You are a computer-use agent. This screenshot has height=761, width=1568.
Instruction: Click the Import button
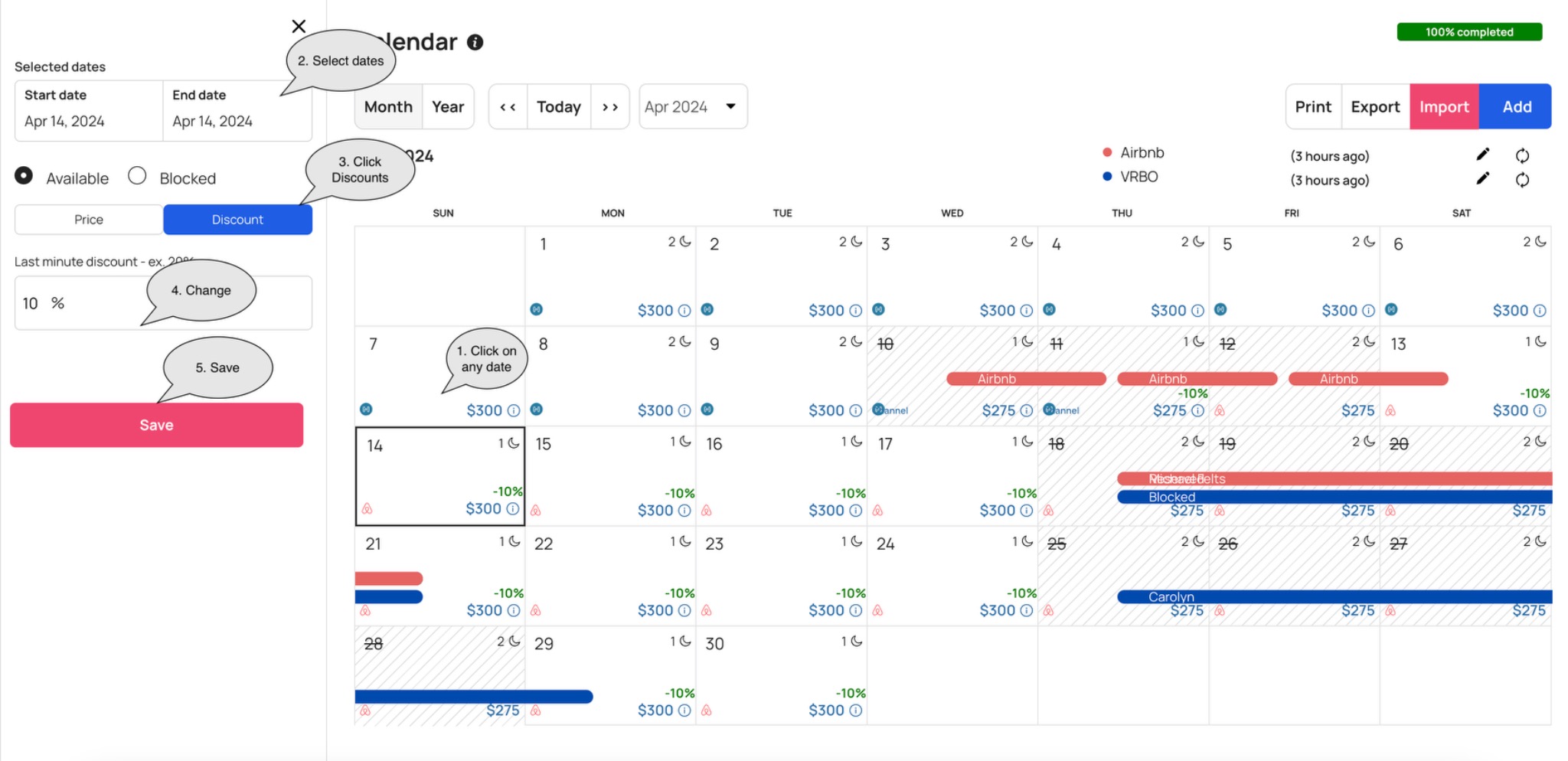coord(1443,107)
